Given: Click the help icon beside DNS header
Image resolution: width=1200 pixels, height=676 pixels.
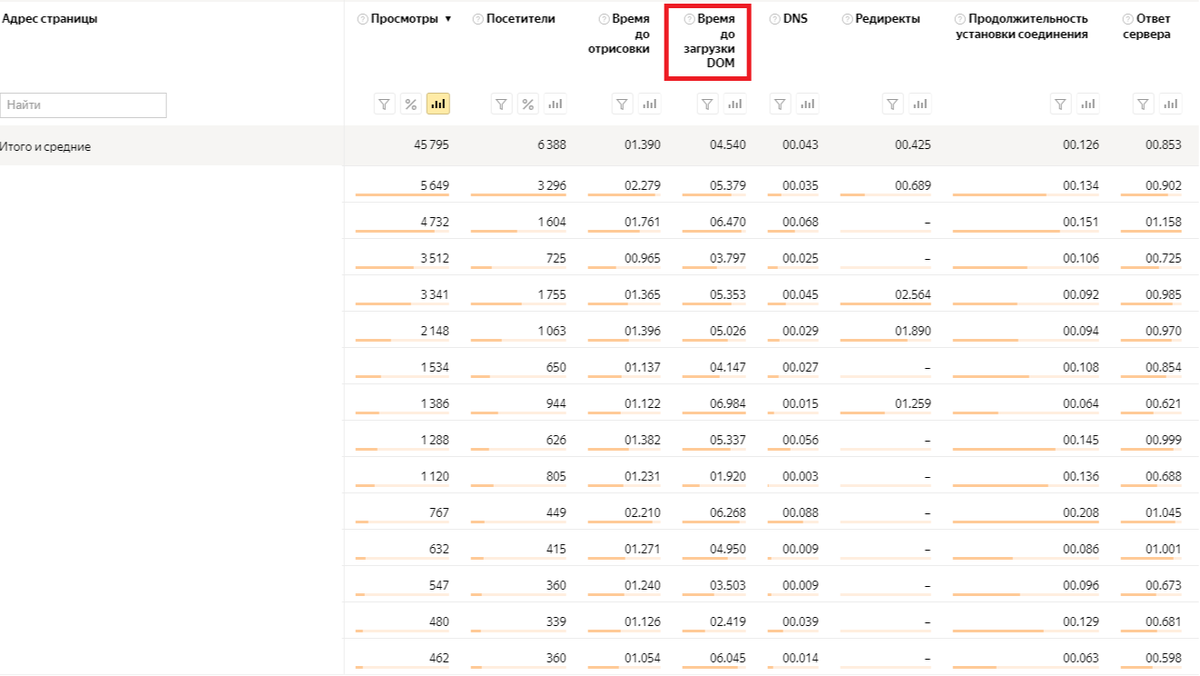Looking at the screenshot, I should tap(775, 19).
